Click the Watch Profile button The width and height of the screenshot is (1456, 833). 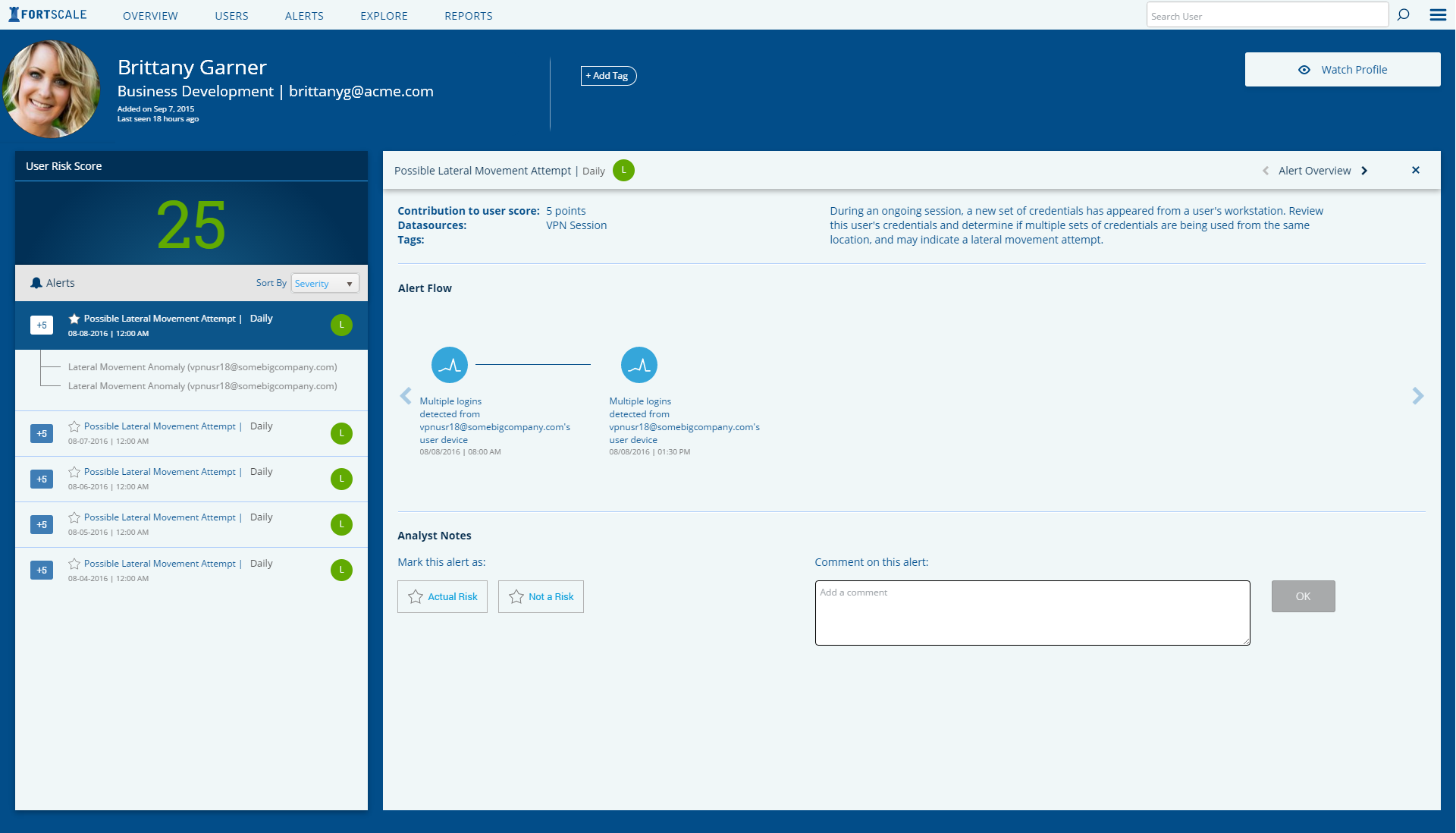(1342, 70)
